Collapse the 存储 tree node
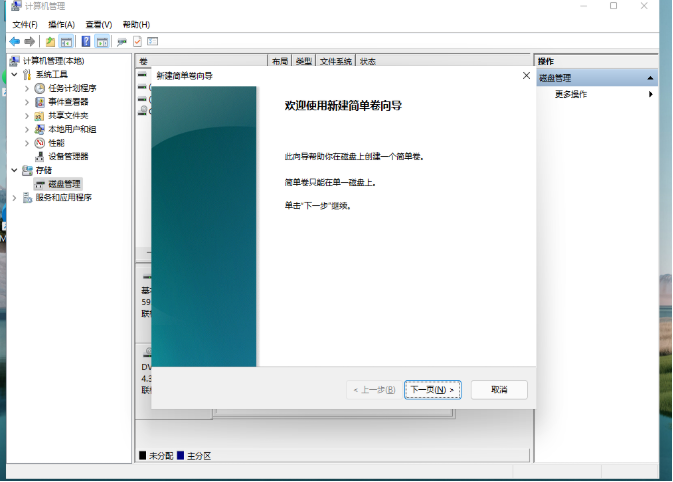 point(14,170)
